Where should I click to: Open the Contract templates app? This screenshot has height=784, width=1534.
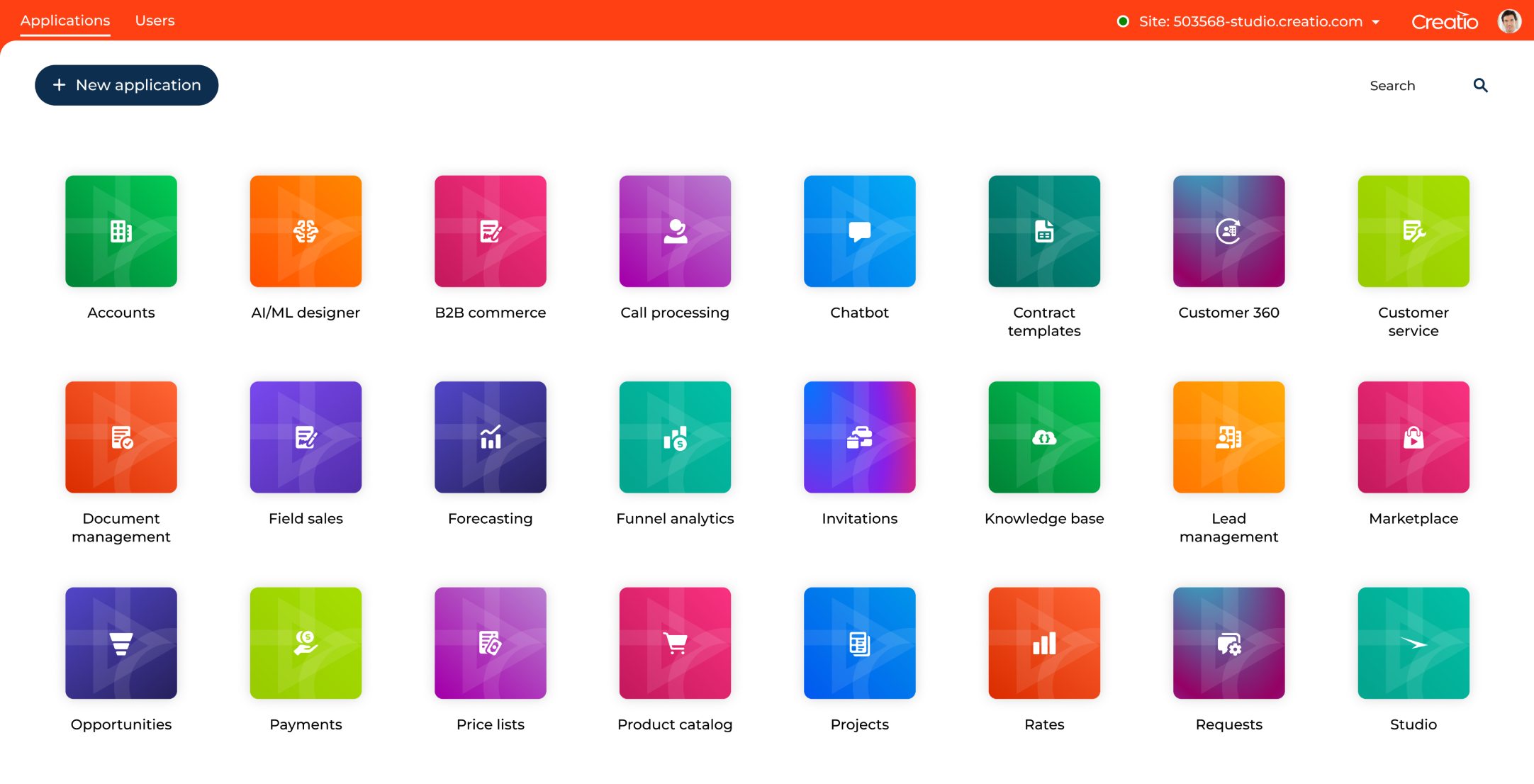point(1044,231)
